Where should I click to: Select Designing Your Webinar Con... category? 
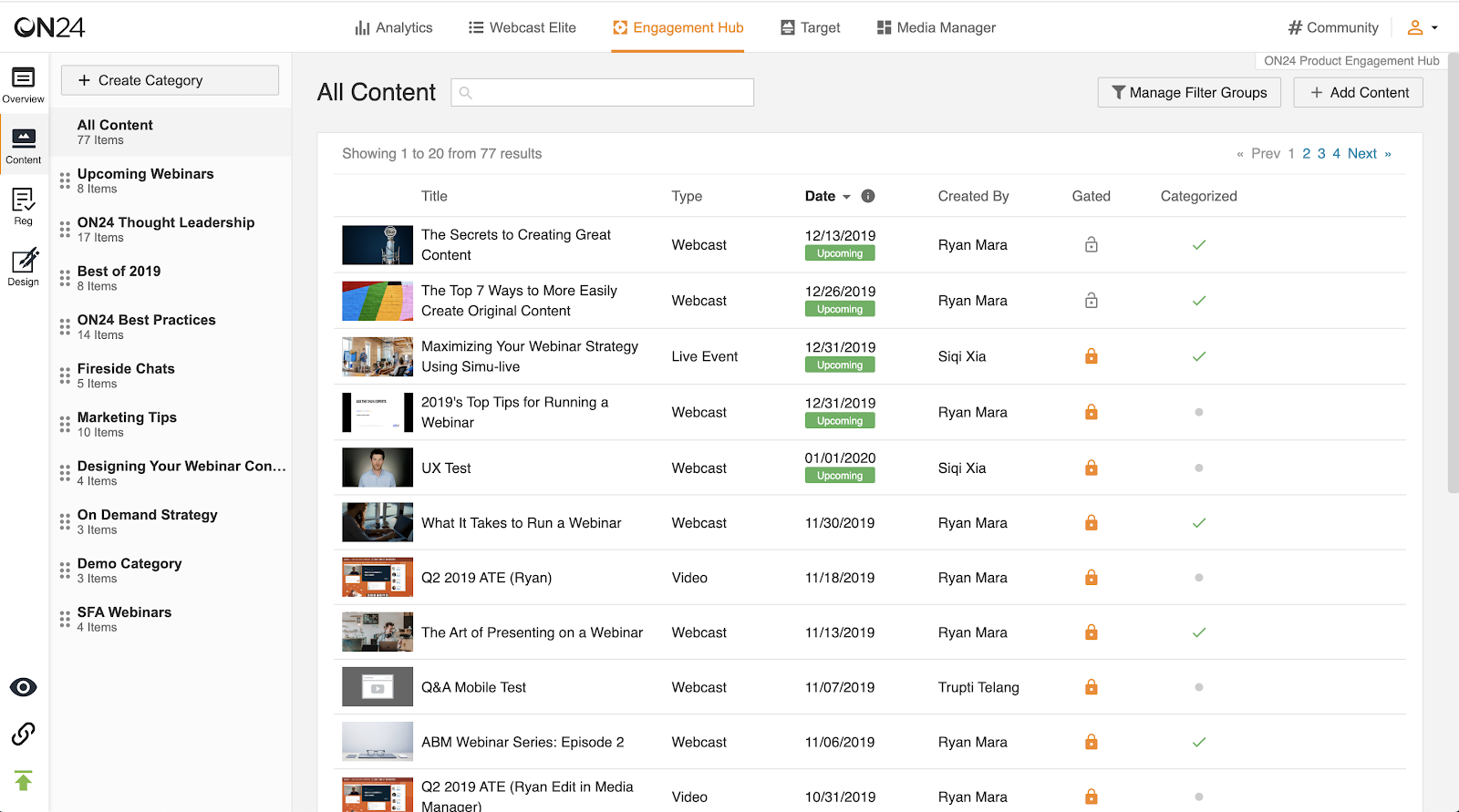(x=171, y=473)
